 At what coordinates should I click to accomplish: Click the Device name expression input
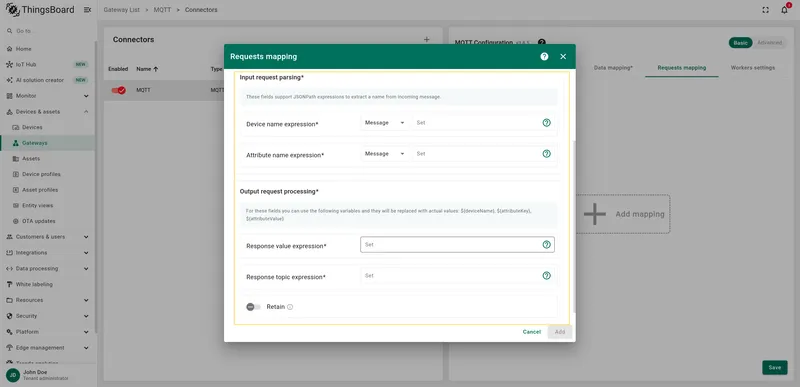point(477,123)
